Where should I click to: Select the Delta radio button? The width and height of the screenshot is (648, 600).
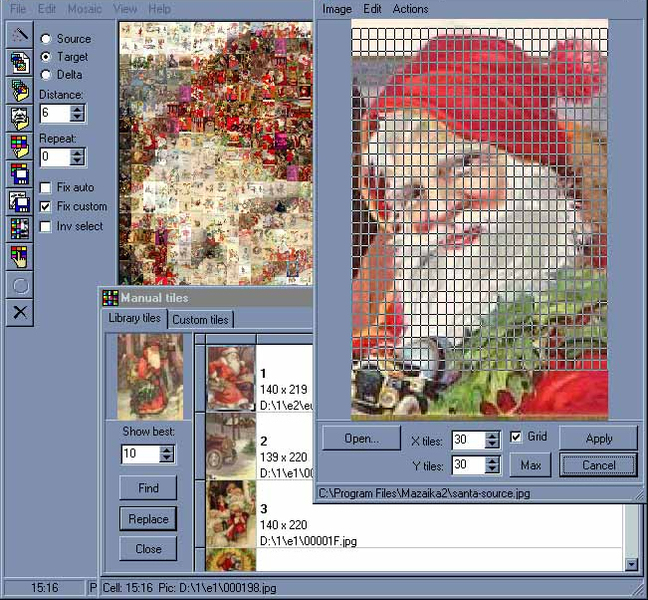45,75
